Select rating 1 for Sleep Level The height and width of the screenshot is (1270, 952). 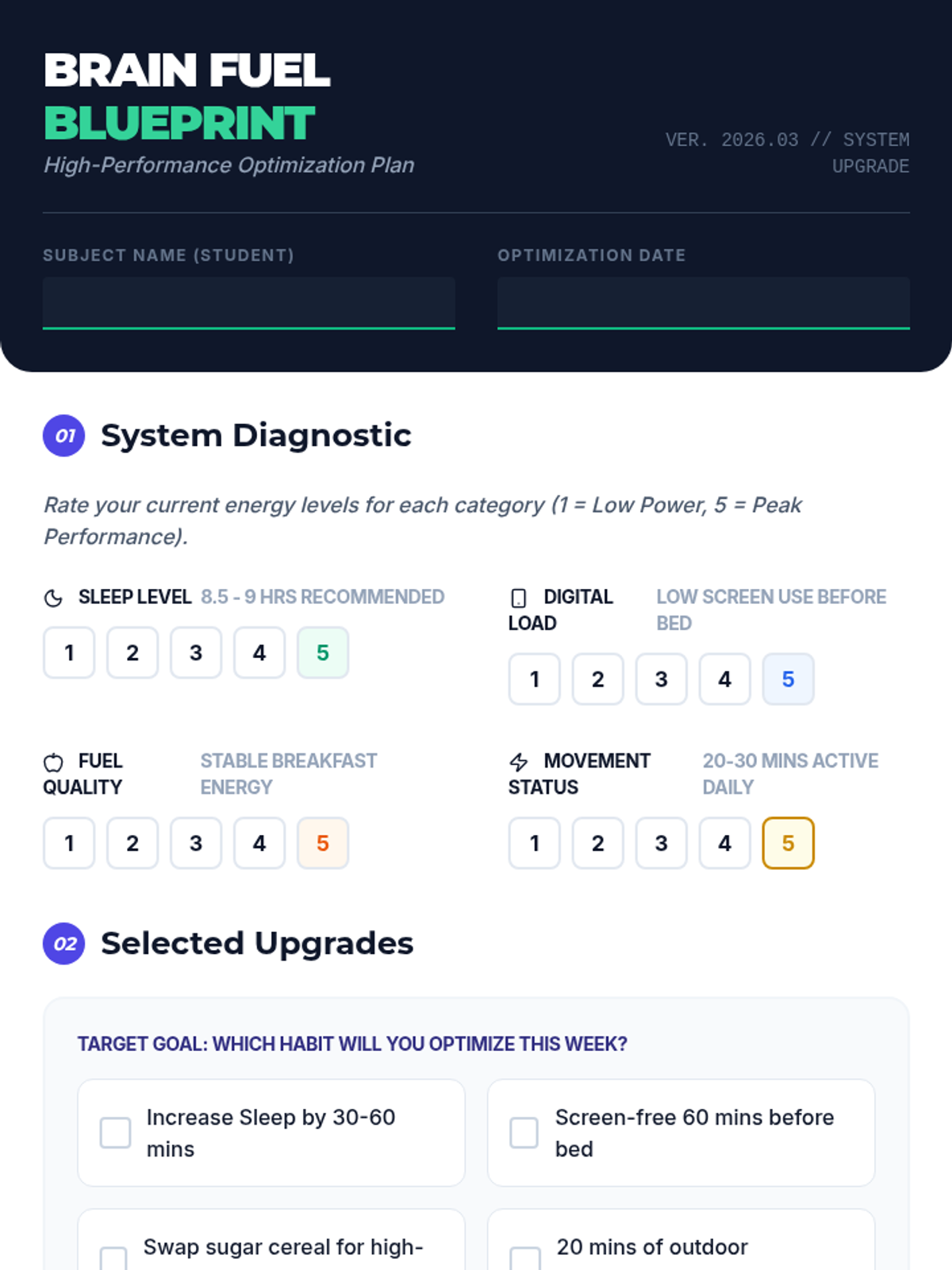[69, 652]
